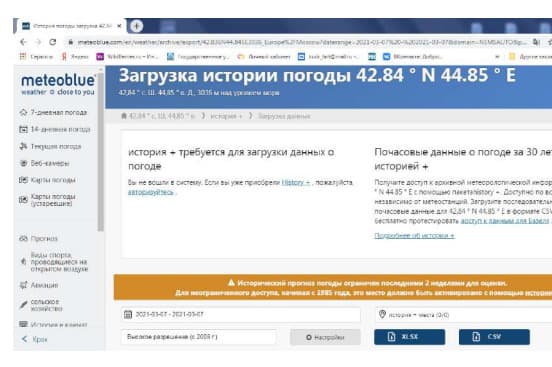Expand hidden bookmarks overflow arrow
Viewport: 552px width, 367px height.
497,56
